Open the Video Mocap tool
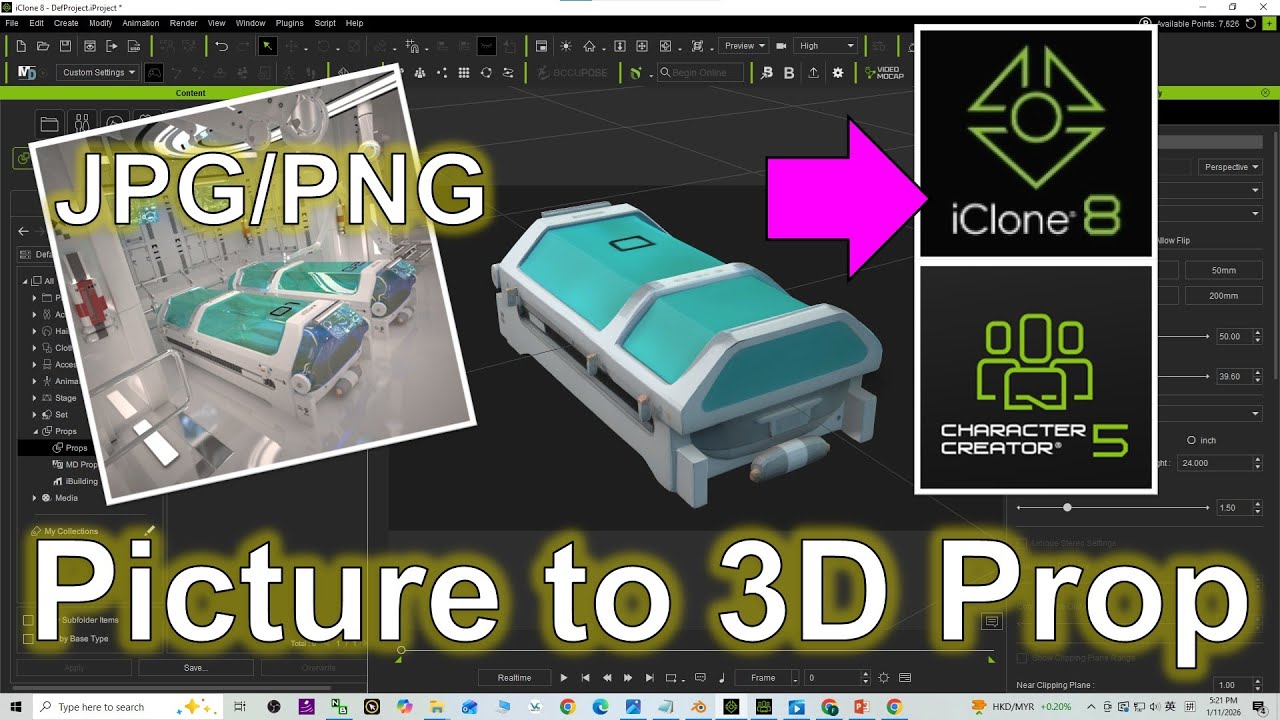 [882, 73]
